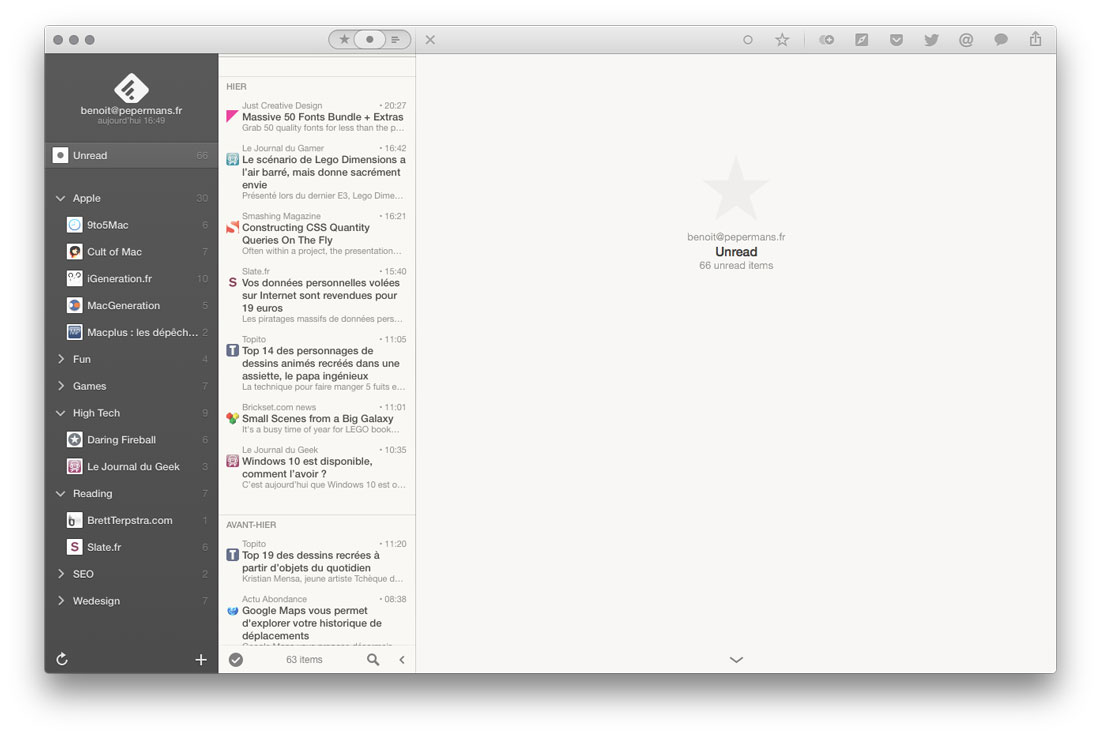Open article Vos données personnelles volées
Image resolution: width=1100 pixels, height=736 pixels.
click(317, 295)
